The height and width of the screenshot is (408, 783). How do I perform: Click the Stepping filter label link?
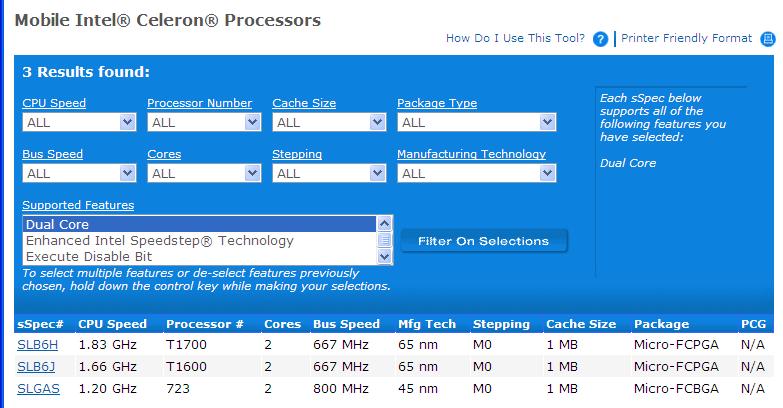tap(297, 154)
